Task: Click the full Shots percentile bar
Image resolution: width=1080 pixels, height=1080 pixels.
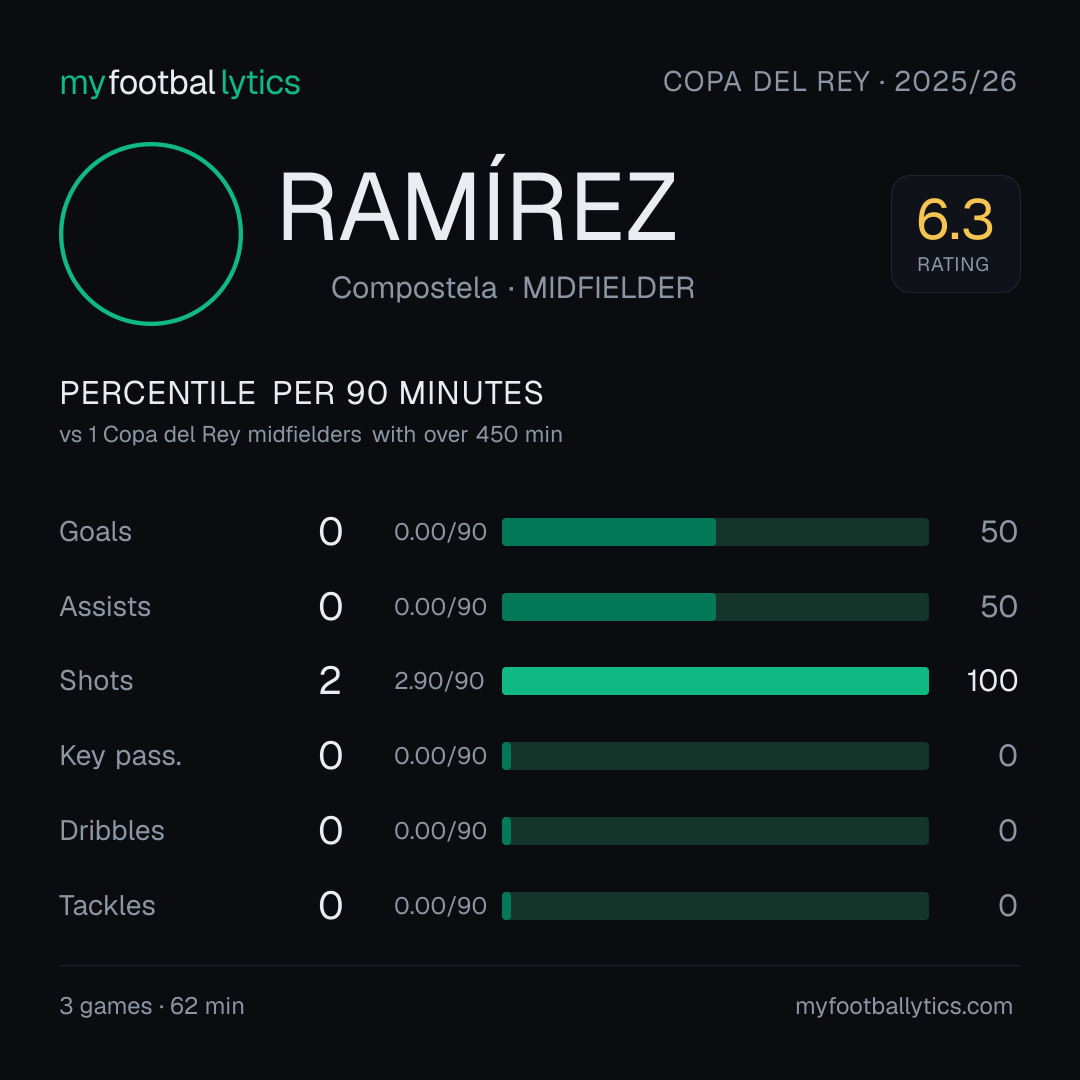Action: tap(715, 681)
